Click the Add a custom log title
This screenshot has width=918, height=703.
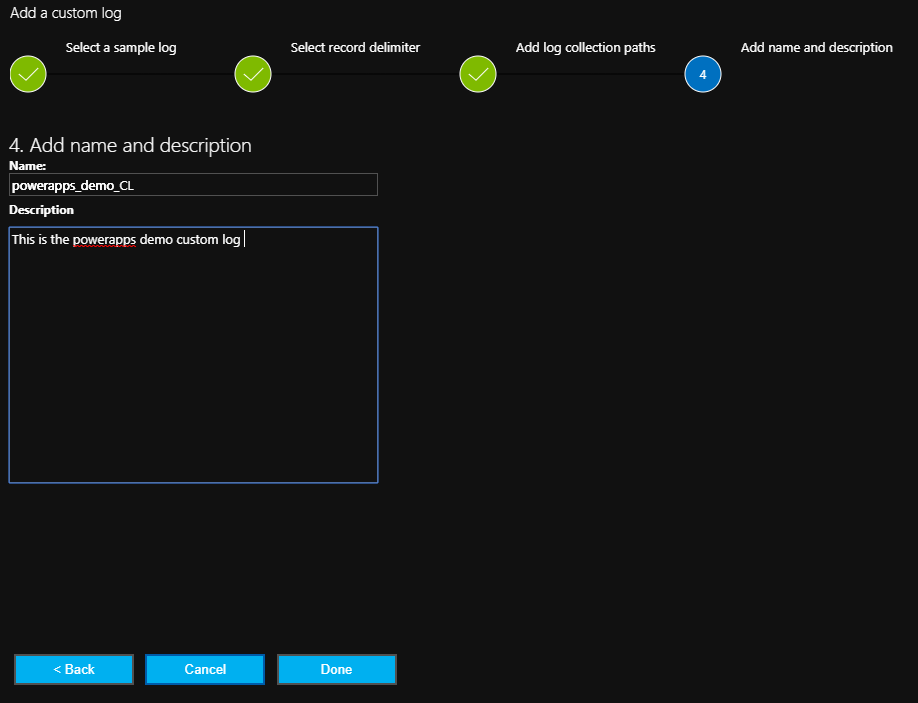pyautogui.click(x=66, y=14)
